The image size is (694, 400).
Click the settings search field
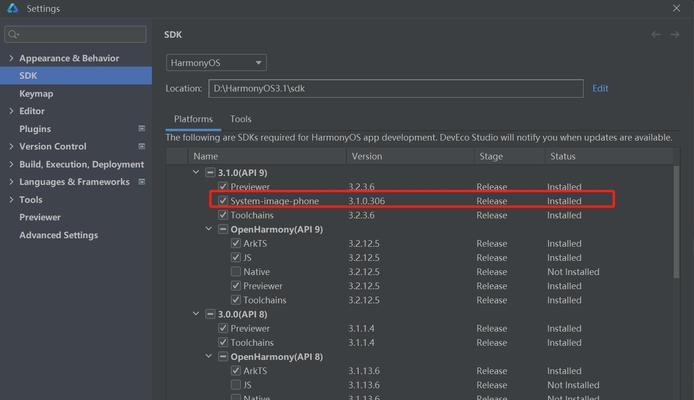[x=75, y=34]
